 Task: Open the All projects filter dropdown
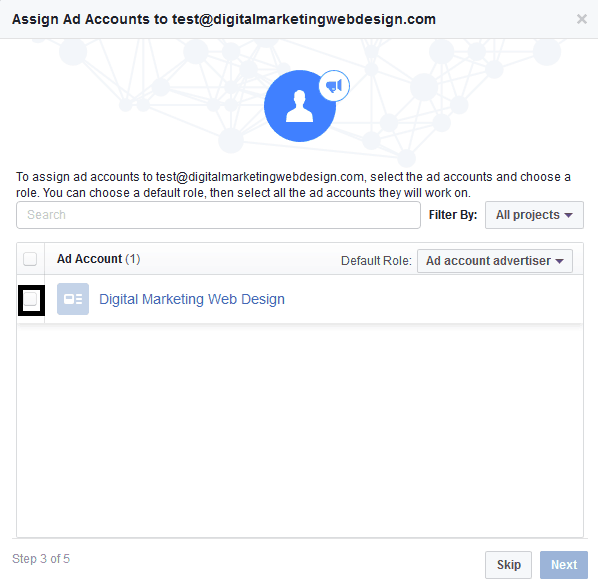pos(534,215)
